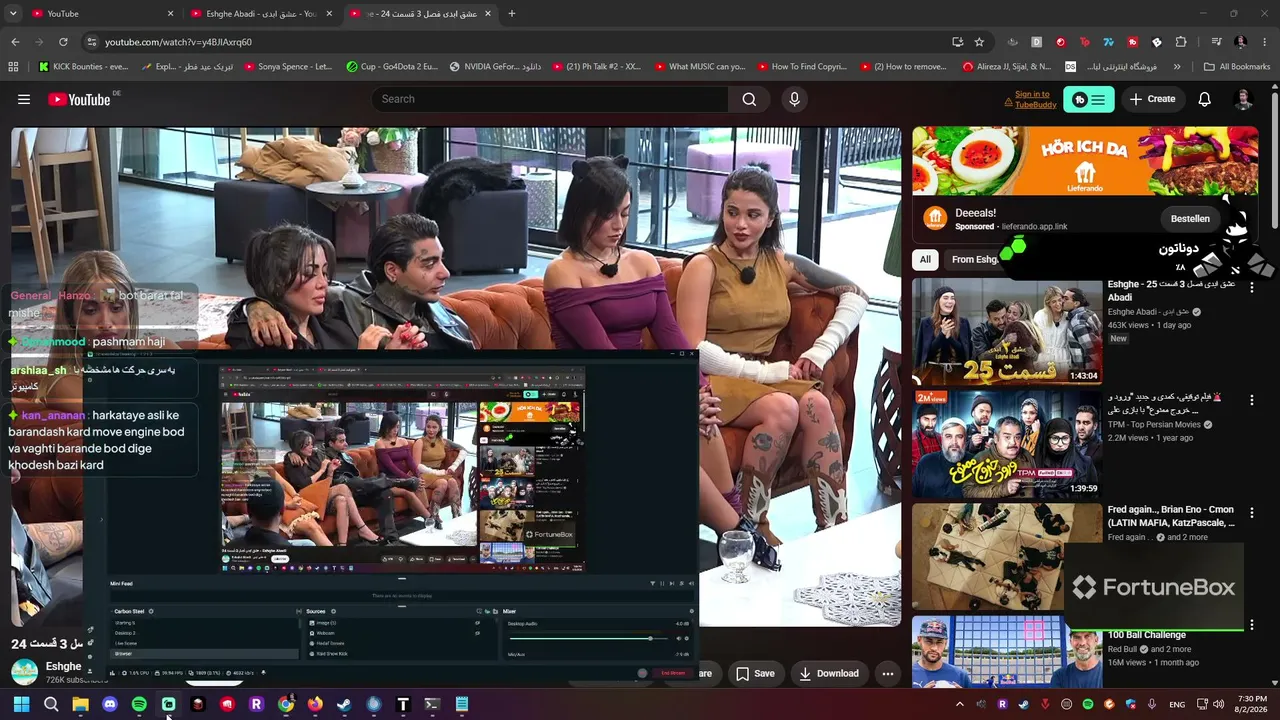Switch to the Eshghe Abadi browser tab
This screenshot has width=1280, height=720.
click(260, 14)
